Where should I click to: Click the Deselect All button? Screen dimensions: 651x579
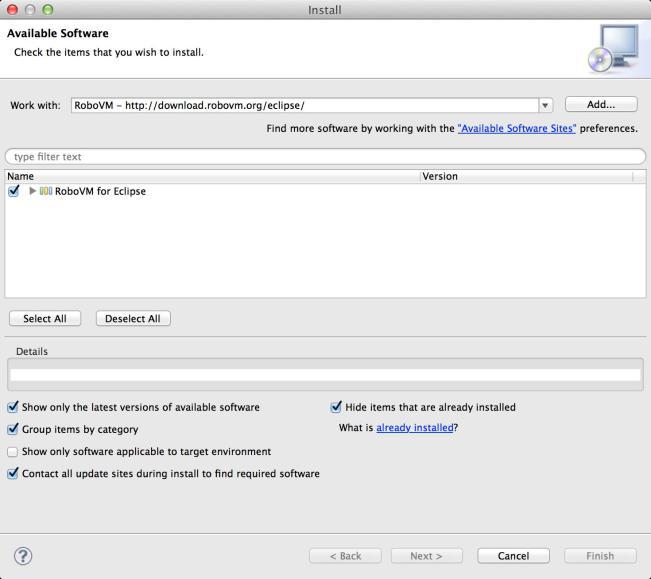click(x=133, y=318)
